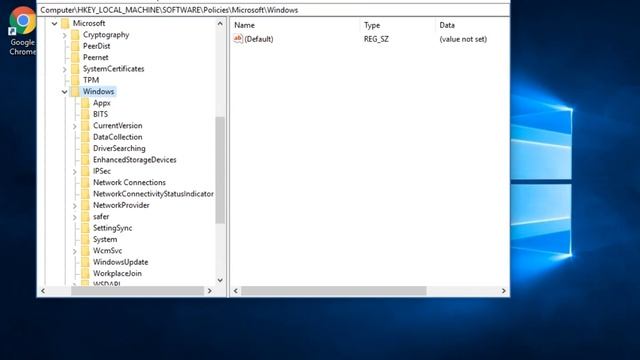Select the TPM key label
The width and height of the screenshot is (640, 360).
(x=91, y=80)
